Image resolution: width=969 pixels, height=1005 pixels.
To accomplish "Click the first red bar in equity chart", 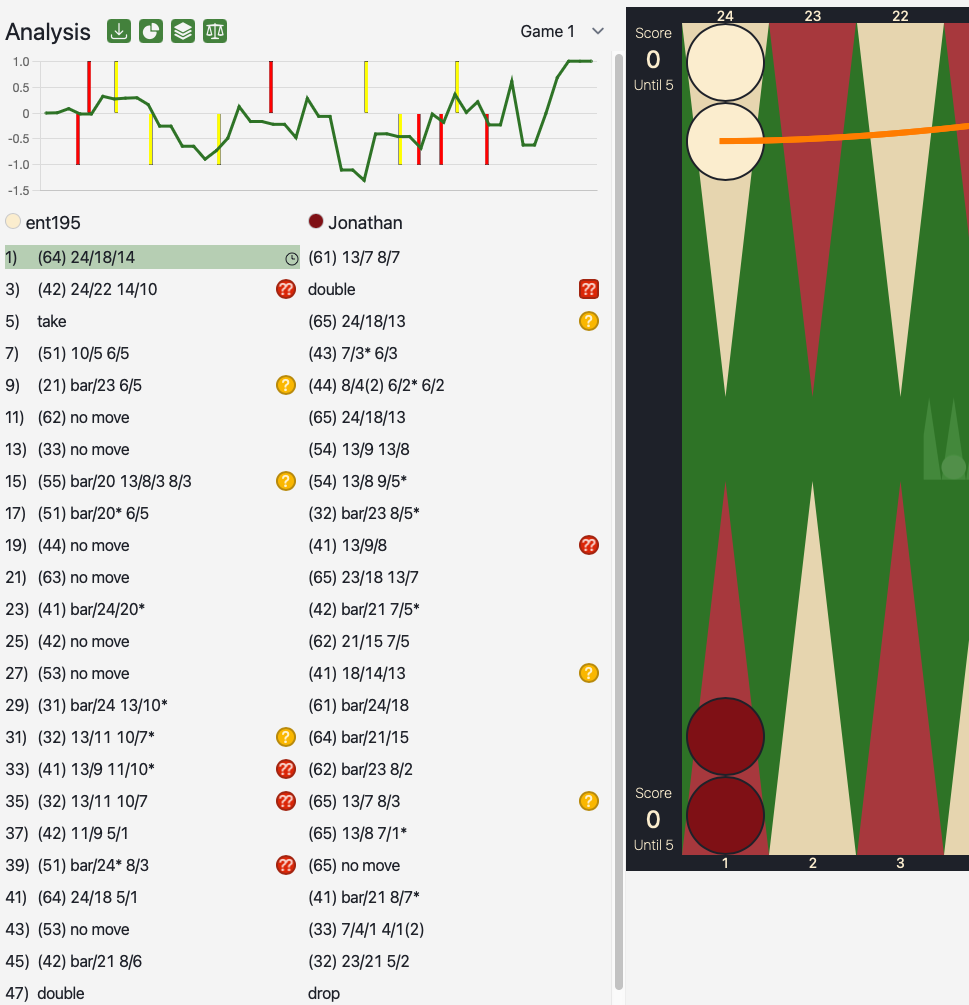I will (x=77, y=138).
